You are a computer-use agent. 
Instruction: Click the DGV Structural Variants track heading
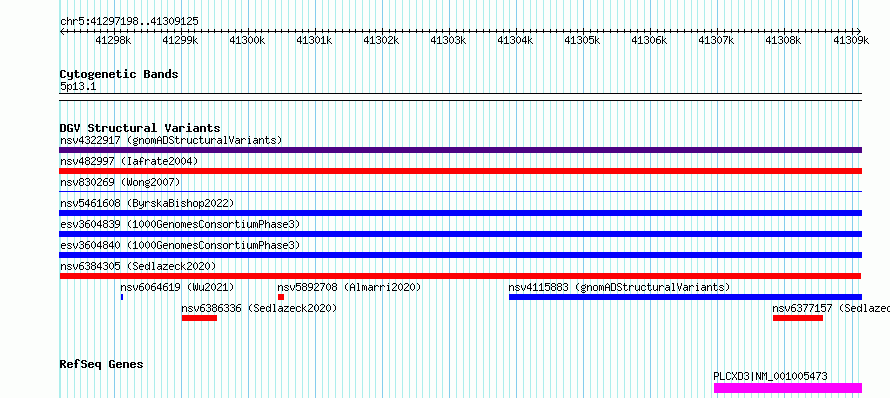click(x=140, y=128)
